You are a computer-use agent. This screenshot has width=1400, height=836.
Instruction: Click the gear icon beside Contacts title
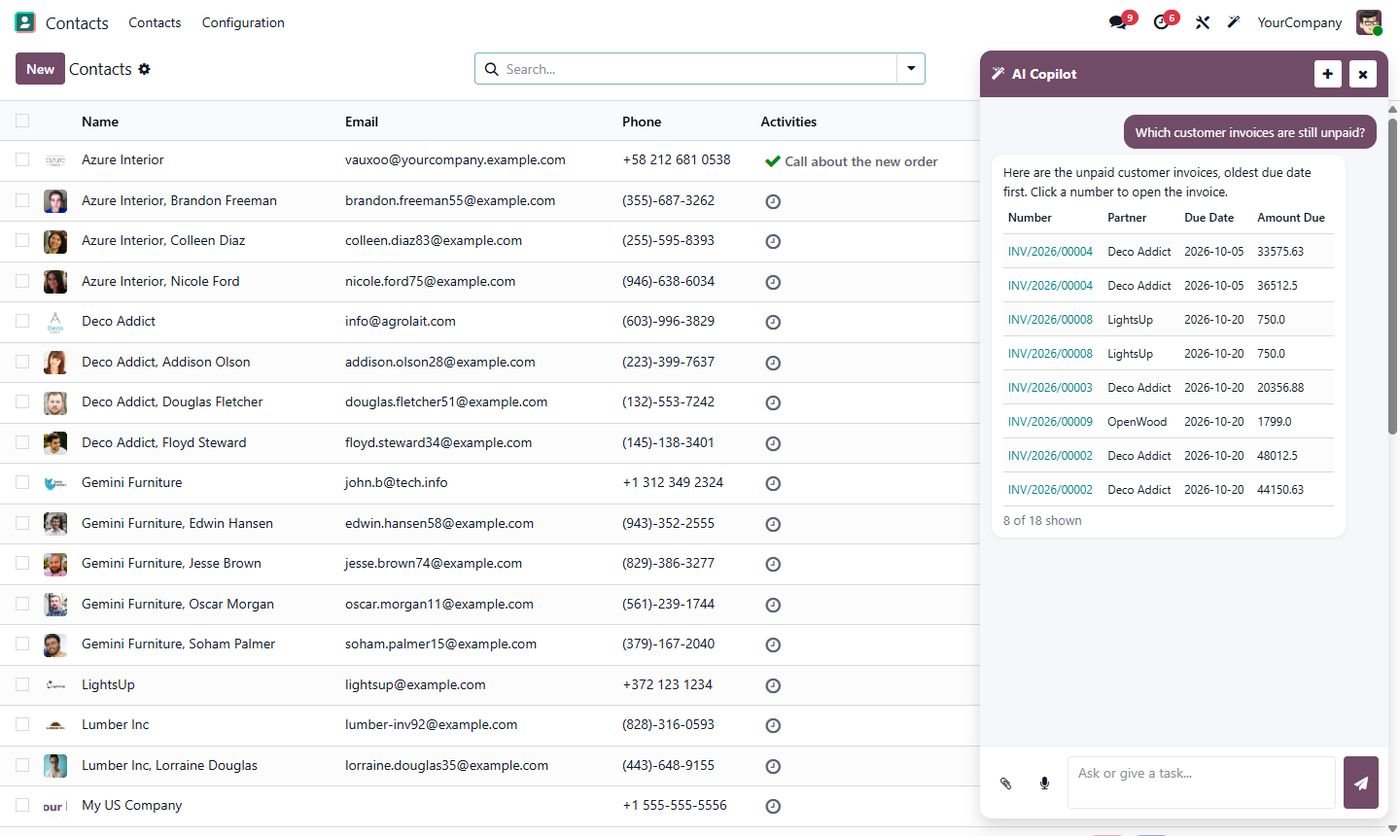(144, 69)
